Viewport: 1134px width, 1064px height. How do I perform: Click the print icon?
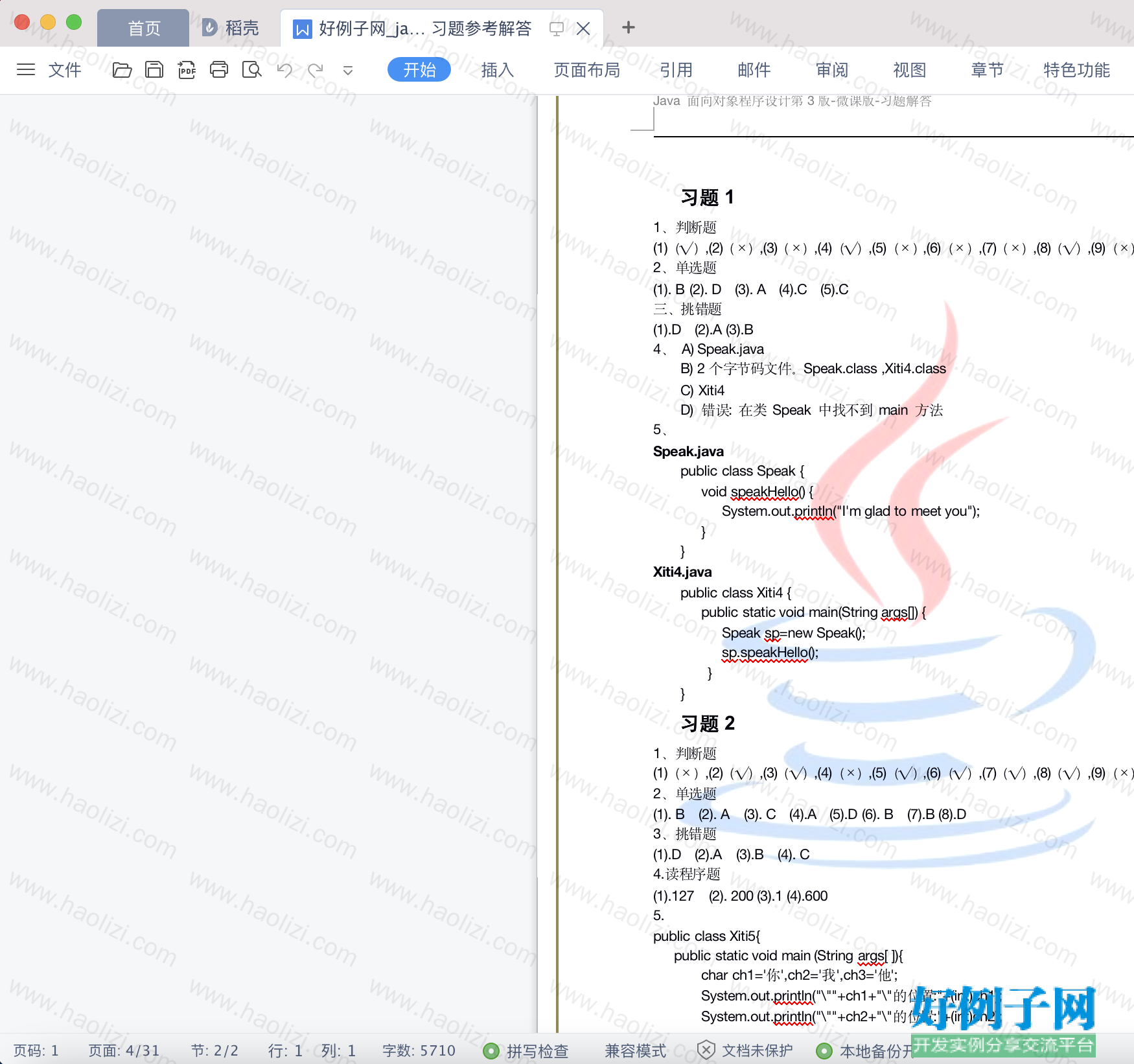coord(219,69)
